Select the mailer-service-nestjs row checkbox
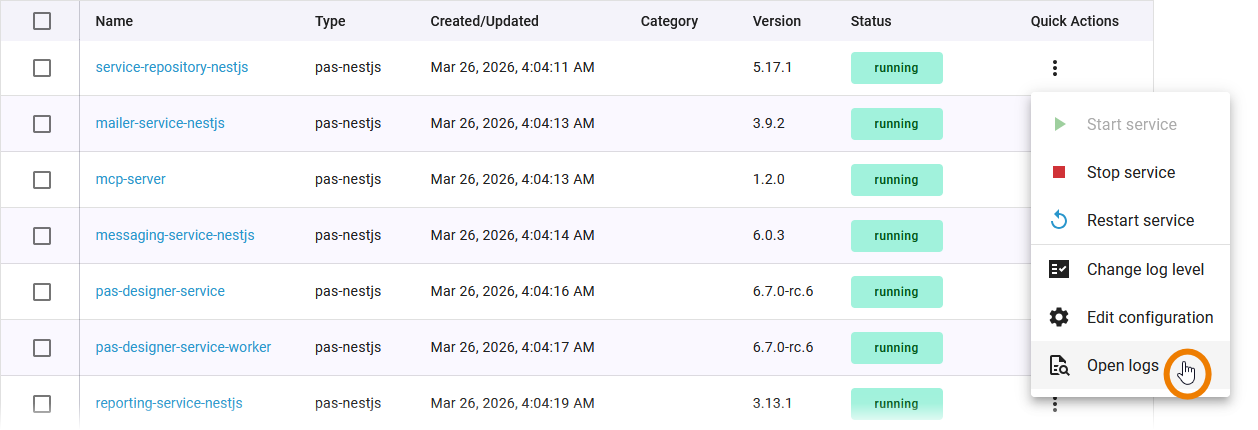Image resolution: width=1258 pixels, height=430 pixels. [42, 124]
